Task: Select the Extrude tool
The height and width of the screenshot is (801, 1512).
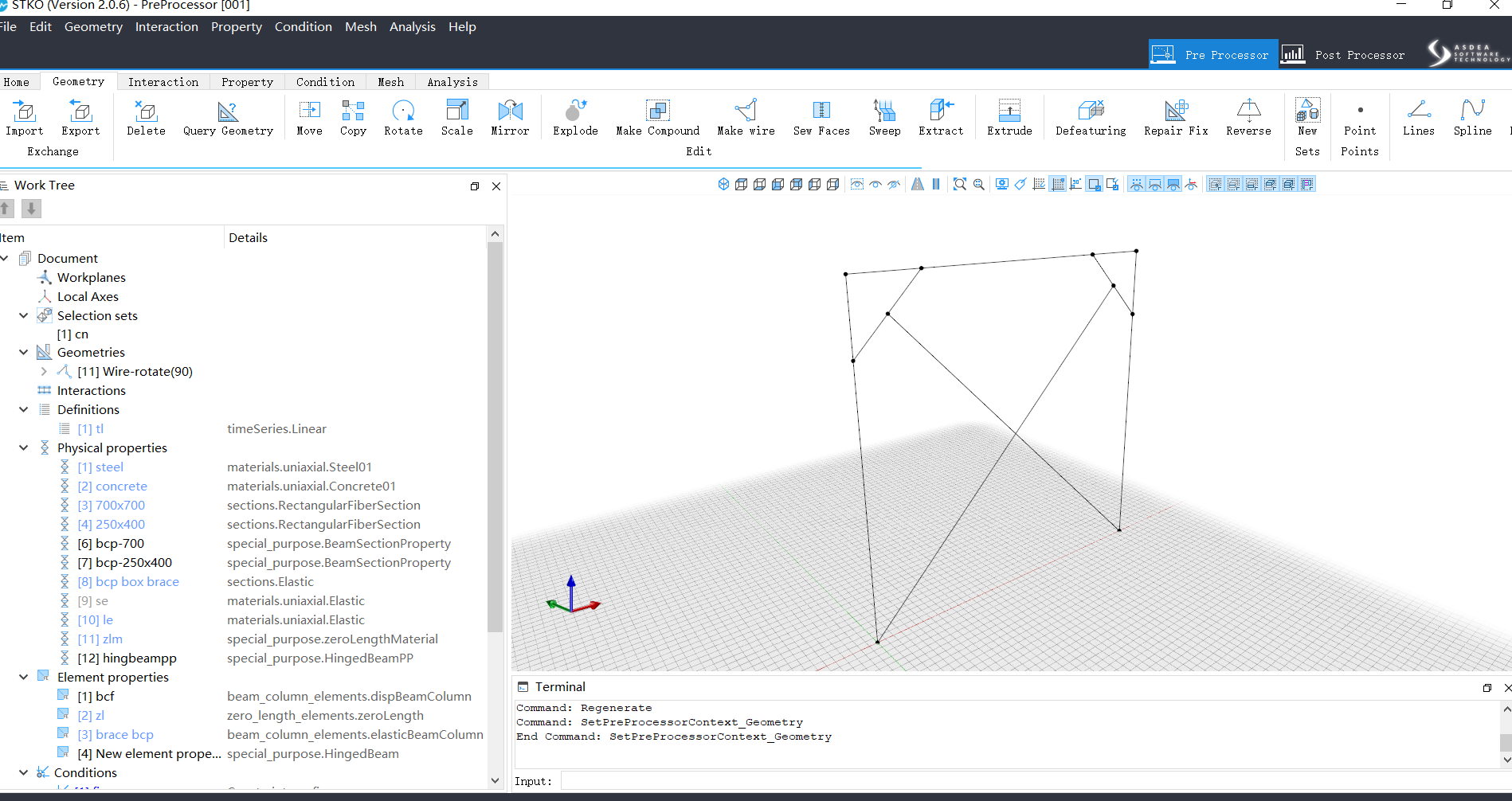Action: click(x=1009, y=117)
